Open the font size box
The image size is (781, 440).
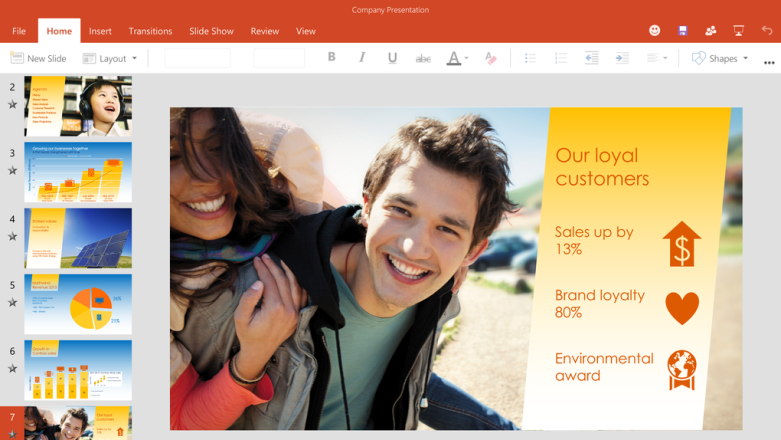(279, 58)
